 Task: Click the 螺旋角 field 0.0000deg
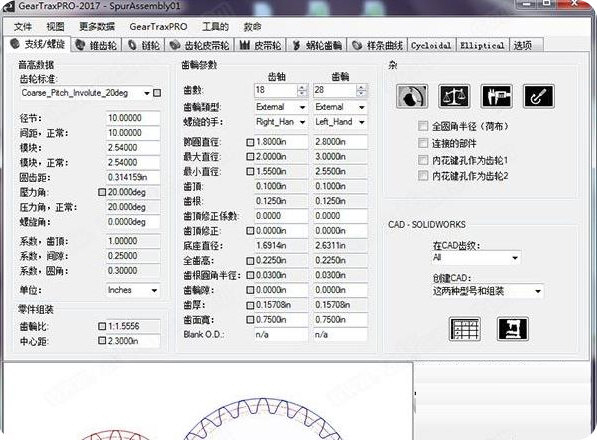click(133, 222)
